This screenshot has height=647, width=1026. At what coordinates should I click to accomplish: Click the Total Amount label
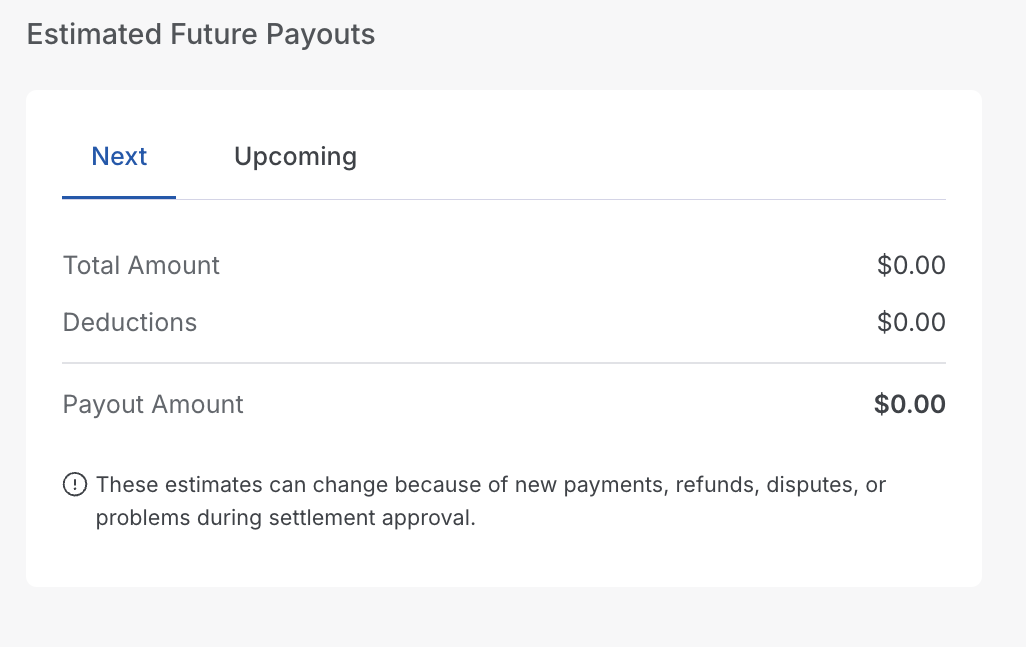(x=141, y=266)
